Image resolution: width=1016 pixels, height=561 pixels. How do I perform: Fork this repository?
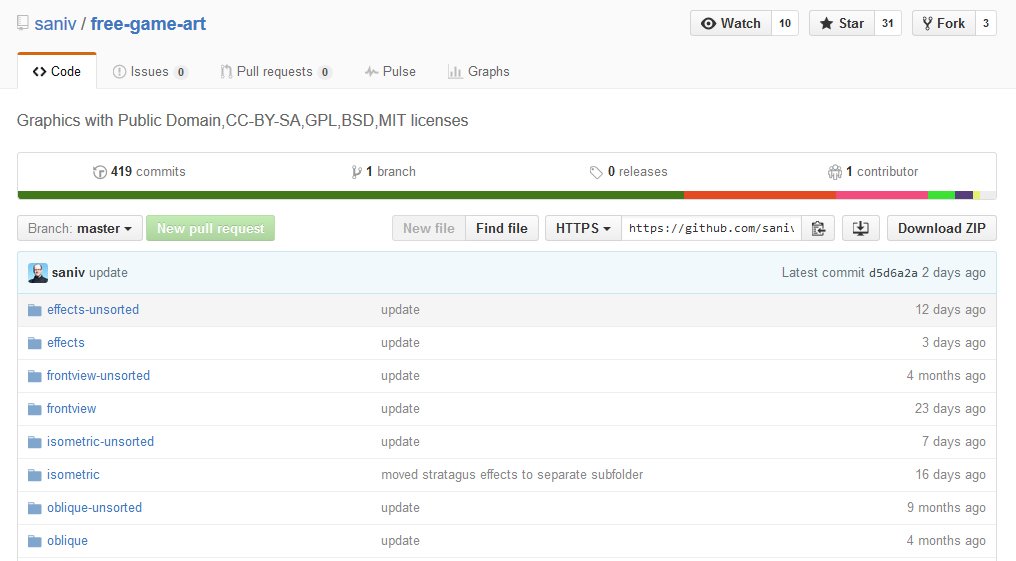tap(943, 23)
